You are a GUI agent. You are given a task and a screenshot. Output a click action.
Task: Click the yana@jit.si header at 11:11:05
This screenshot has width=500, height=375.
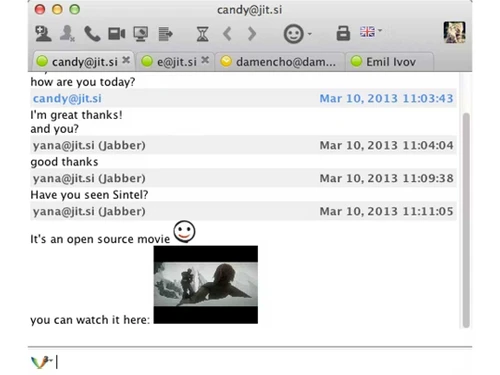click(x=243, y=211)
